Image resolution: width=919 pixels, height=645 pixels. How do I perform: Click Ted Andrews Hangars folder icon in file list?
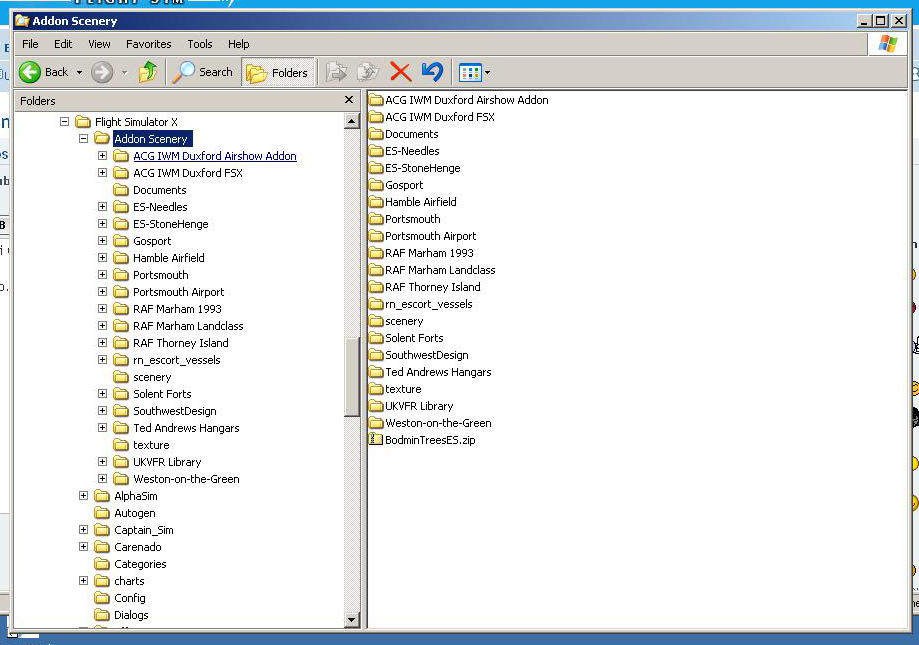pos(375,372)
